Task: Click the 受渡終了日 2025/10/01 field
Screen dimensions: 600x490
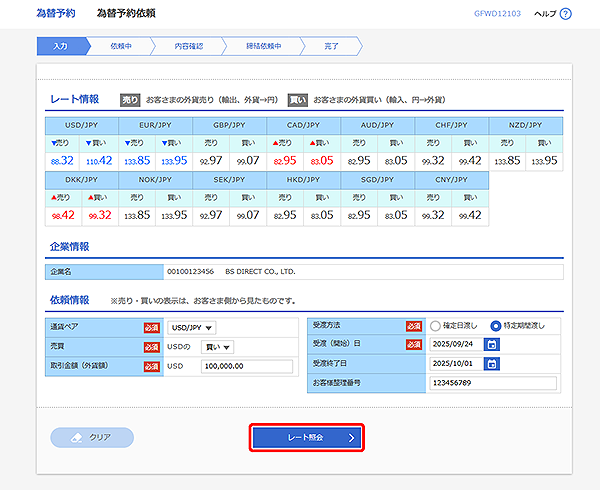Action: [456, 363]
